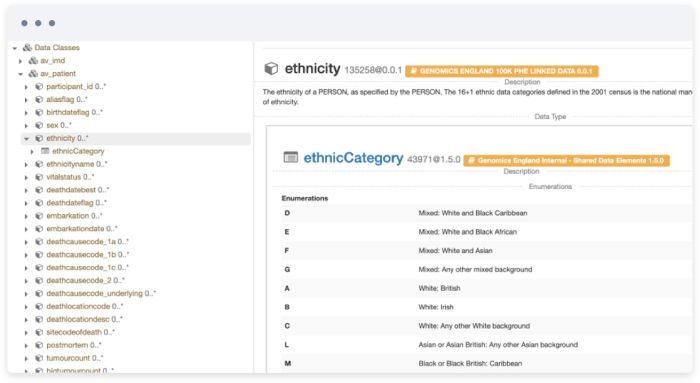
Task: Open the ethnicCategory data type link
Action: [x=353, y=158]
